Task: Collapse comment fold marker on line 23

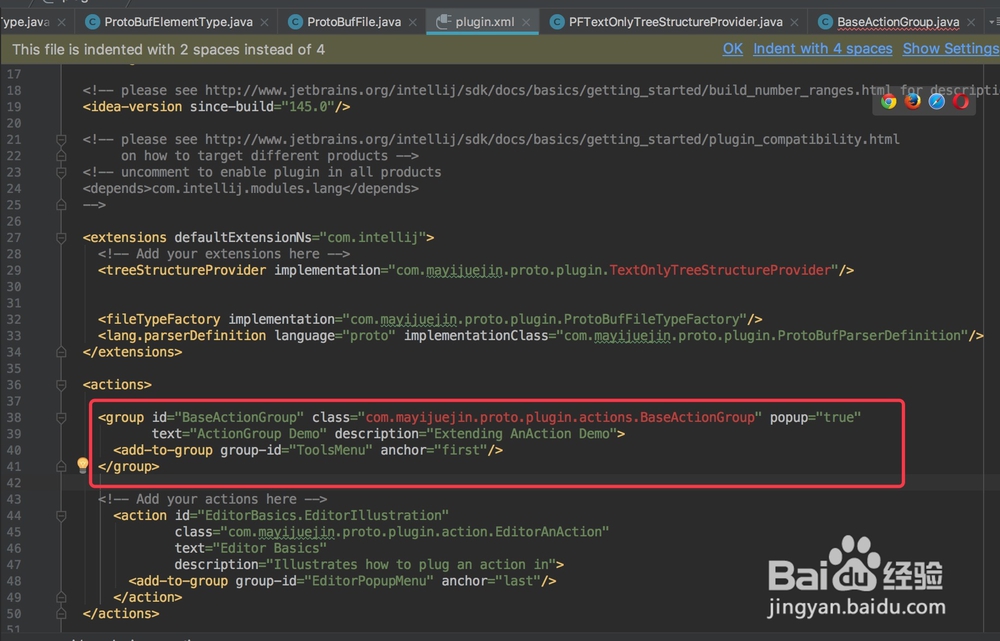Action: [x=61, y=172]
